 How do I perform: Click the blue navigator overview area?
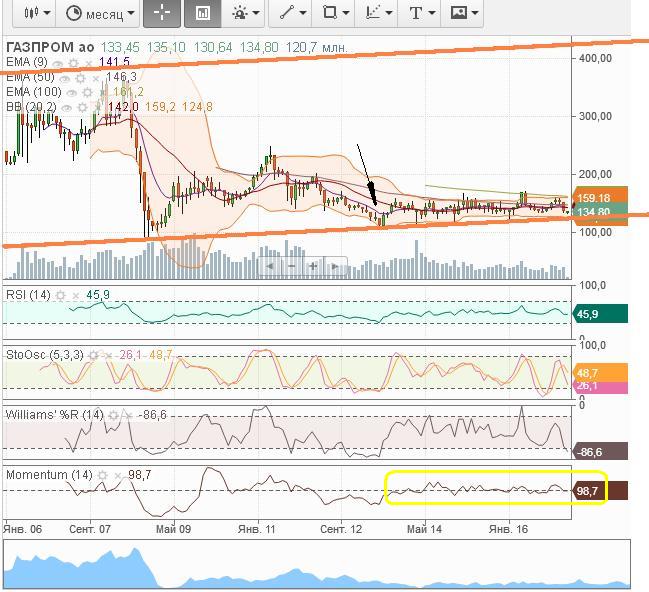point(317,564)
